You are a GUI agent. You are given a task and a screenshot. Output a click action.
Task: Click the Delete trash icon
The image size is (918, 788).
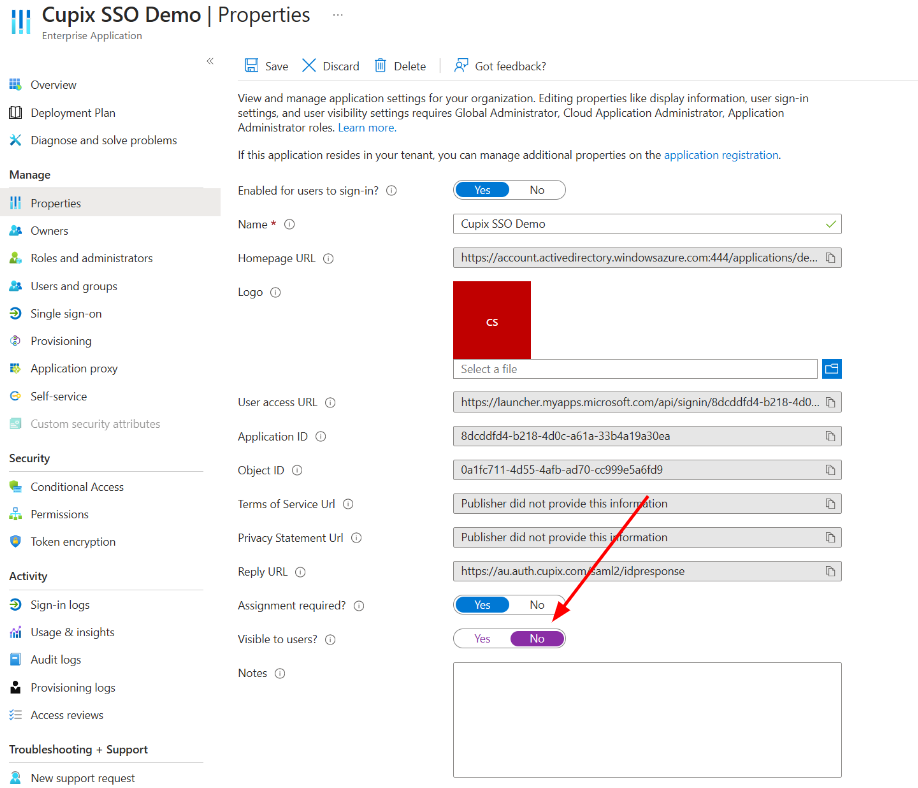(x=380, y=66)
